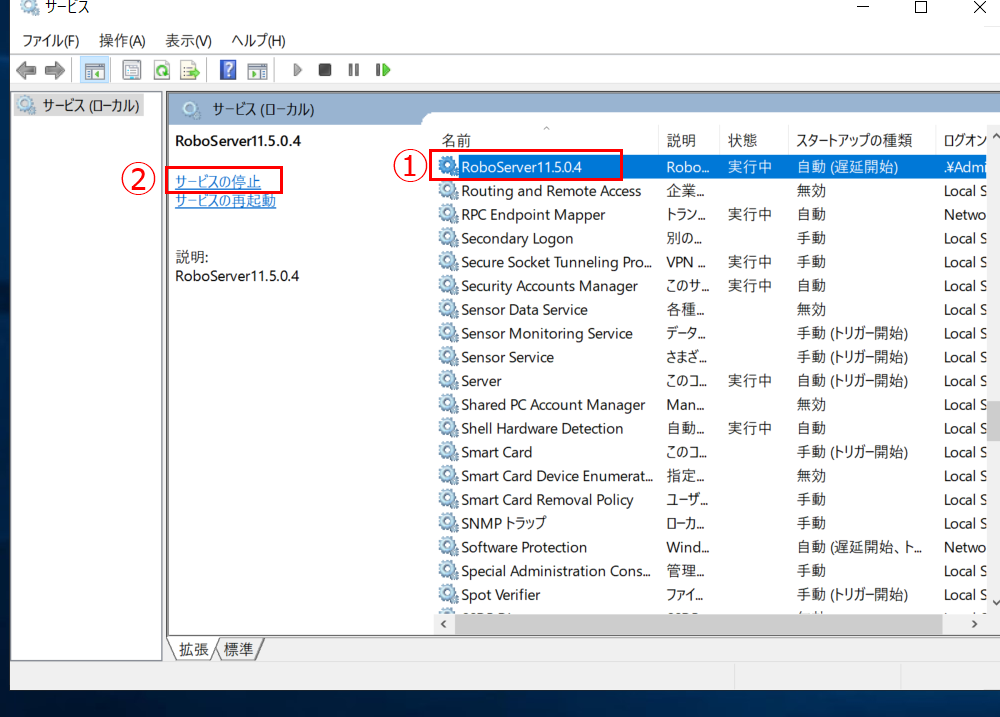Click gear icon beside Secondary Logon
This screenshot has height=717, width=1000.
448,237
